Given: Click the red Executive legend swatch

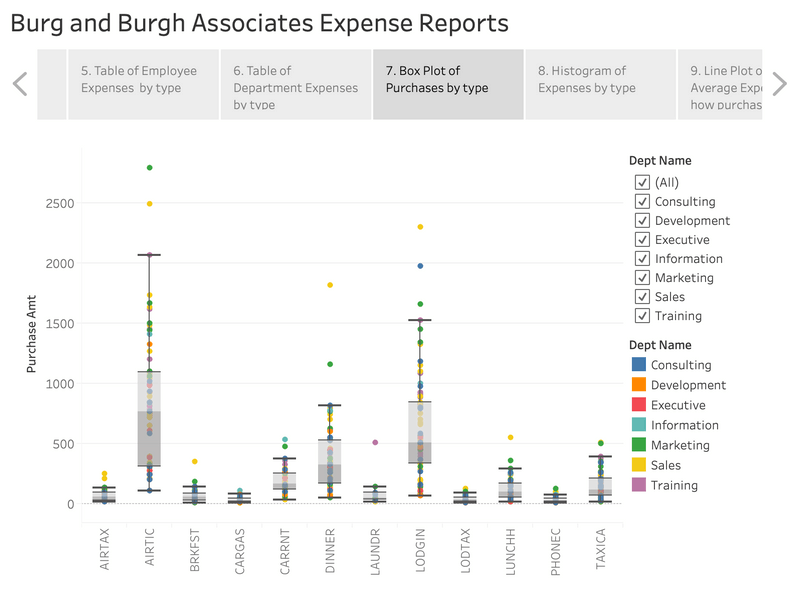Looking at the screenshot, I should 639,405.
